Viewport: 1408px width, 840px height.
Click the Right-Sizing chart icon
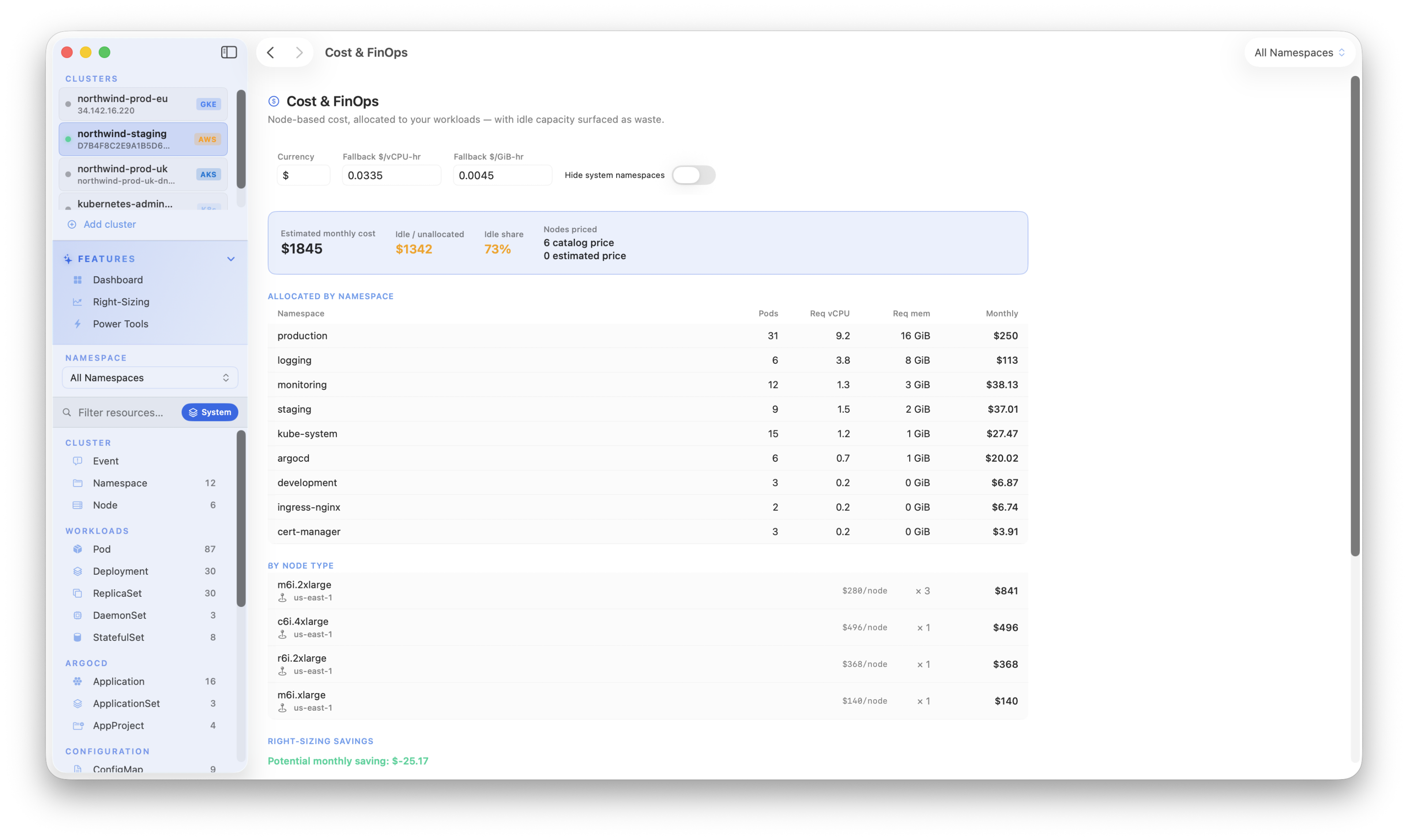[x=78, y=301]
